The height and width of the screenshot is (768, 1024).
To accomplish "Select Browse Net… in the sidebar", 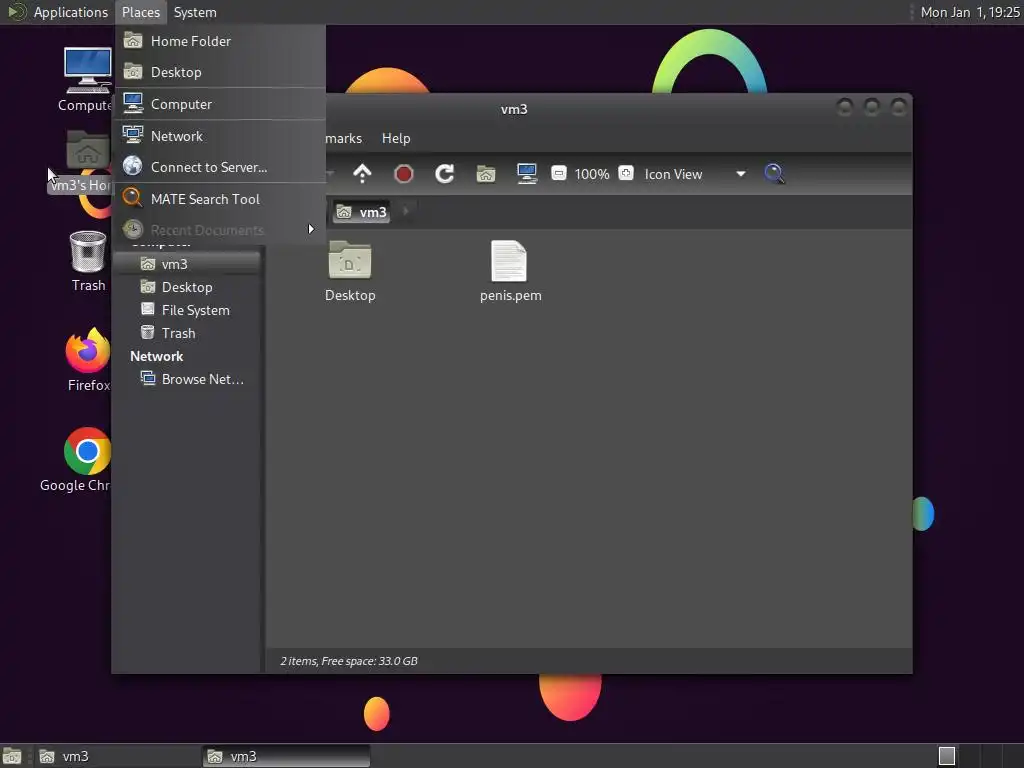I will click(187, 379).
